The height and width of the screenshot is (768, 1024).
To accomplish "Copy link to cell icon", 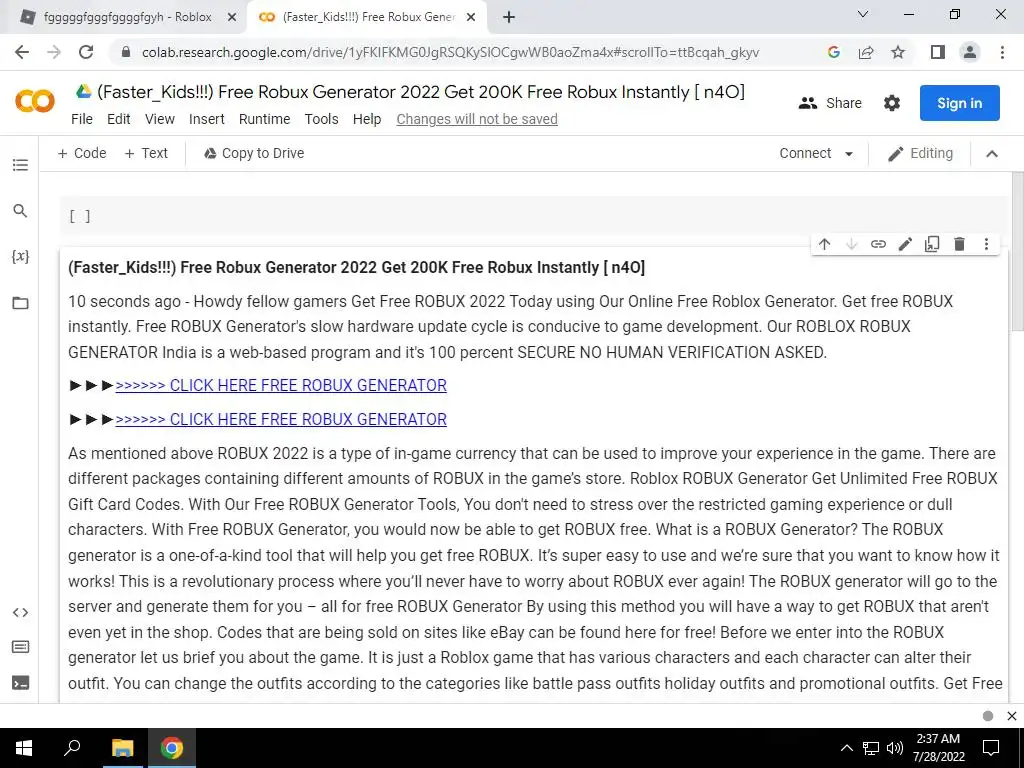I will point(878,244).
